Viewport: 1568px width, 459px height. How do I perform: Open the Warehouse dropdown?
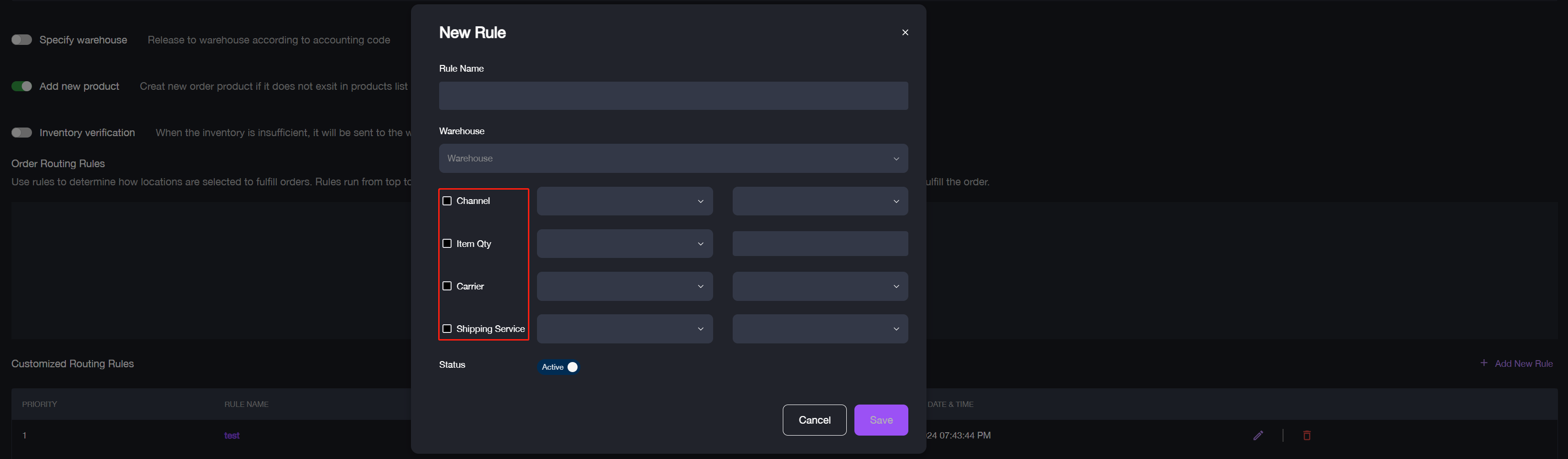tap(673, 158)
